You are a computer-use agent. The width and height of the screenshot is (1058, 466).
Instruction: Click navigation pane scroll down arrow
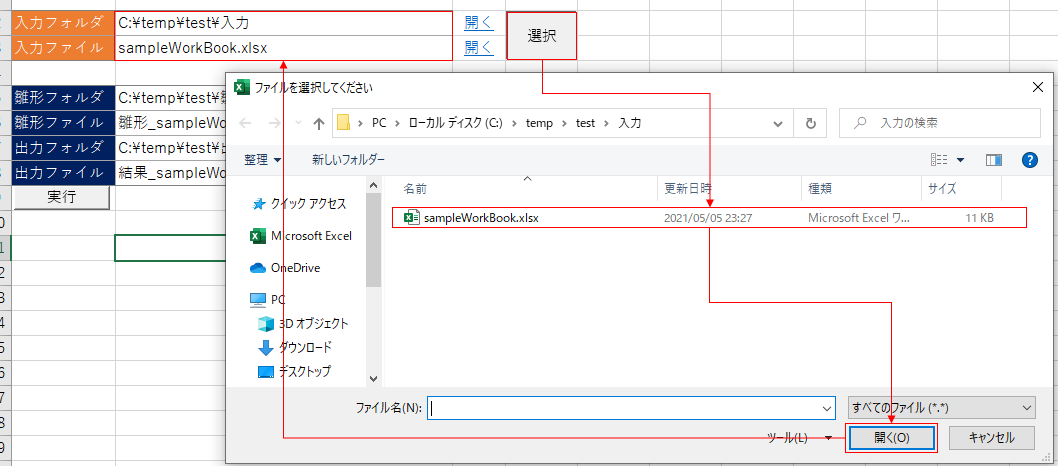(373, 379)
